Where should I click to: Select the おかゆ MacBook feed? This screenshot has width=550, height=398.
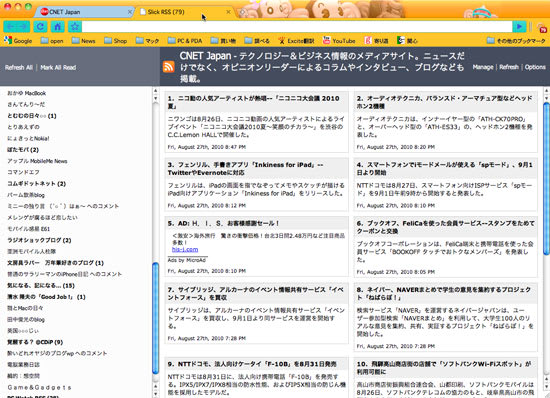[x=27, y=93]
